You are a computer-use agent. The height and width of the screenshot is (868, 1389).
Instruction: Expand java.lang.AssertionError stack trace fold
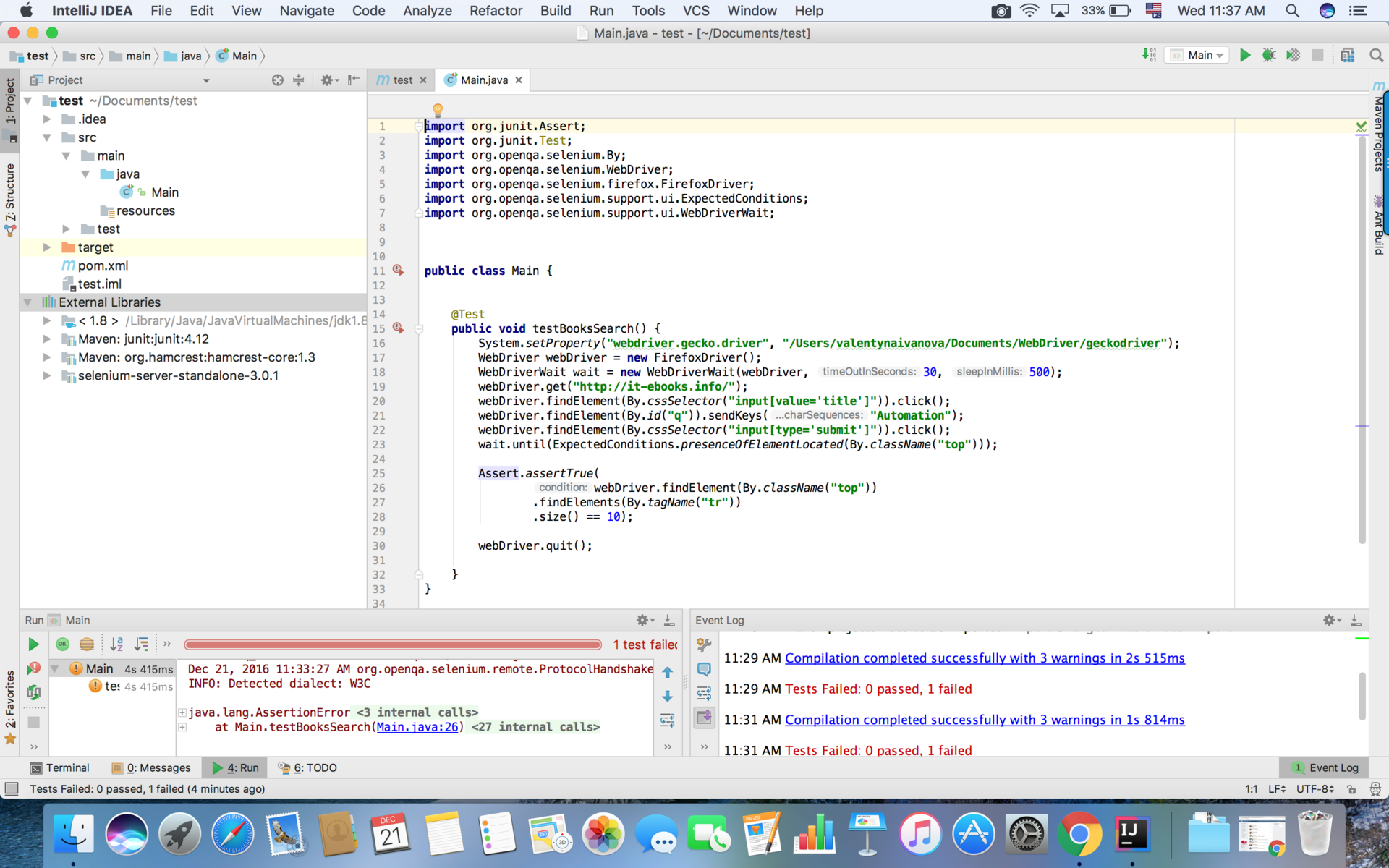[182, 712]
